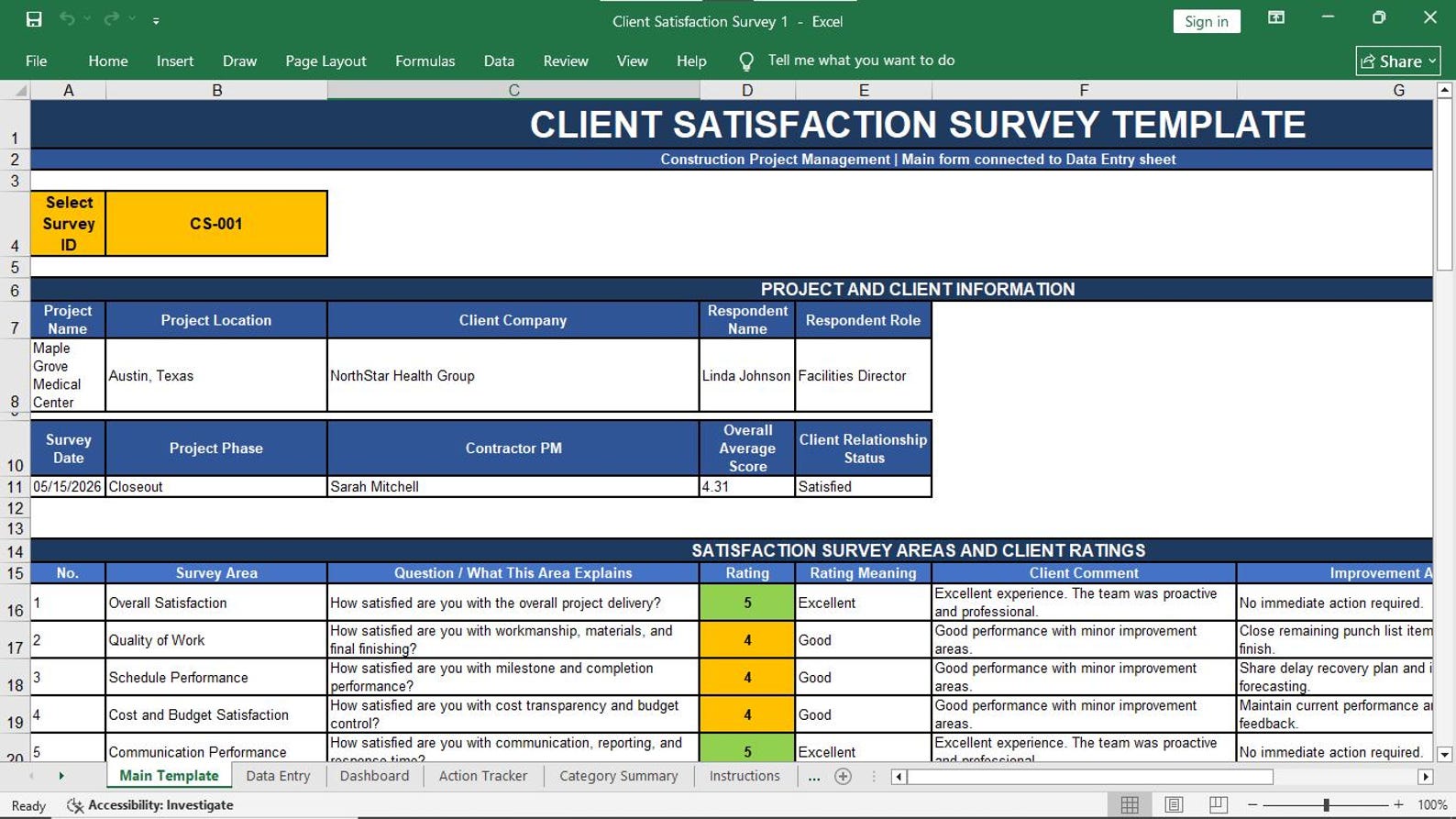The width and height of the screenshot is (1456, 819).
Task: Click the Sign in button
Action: click(x=1207, y=21)
